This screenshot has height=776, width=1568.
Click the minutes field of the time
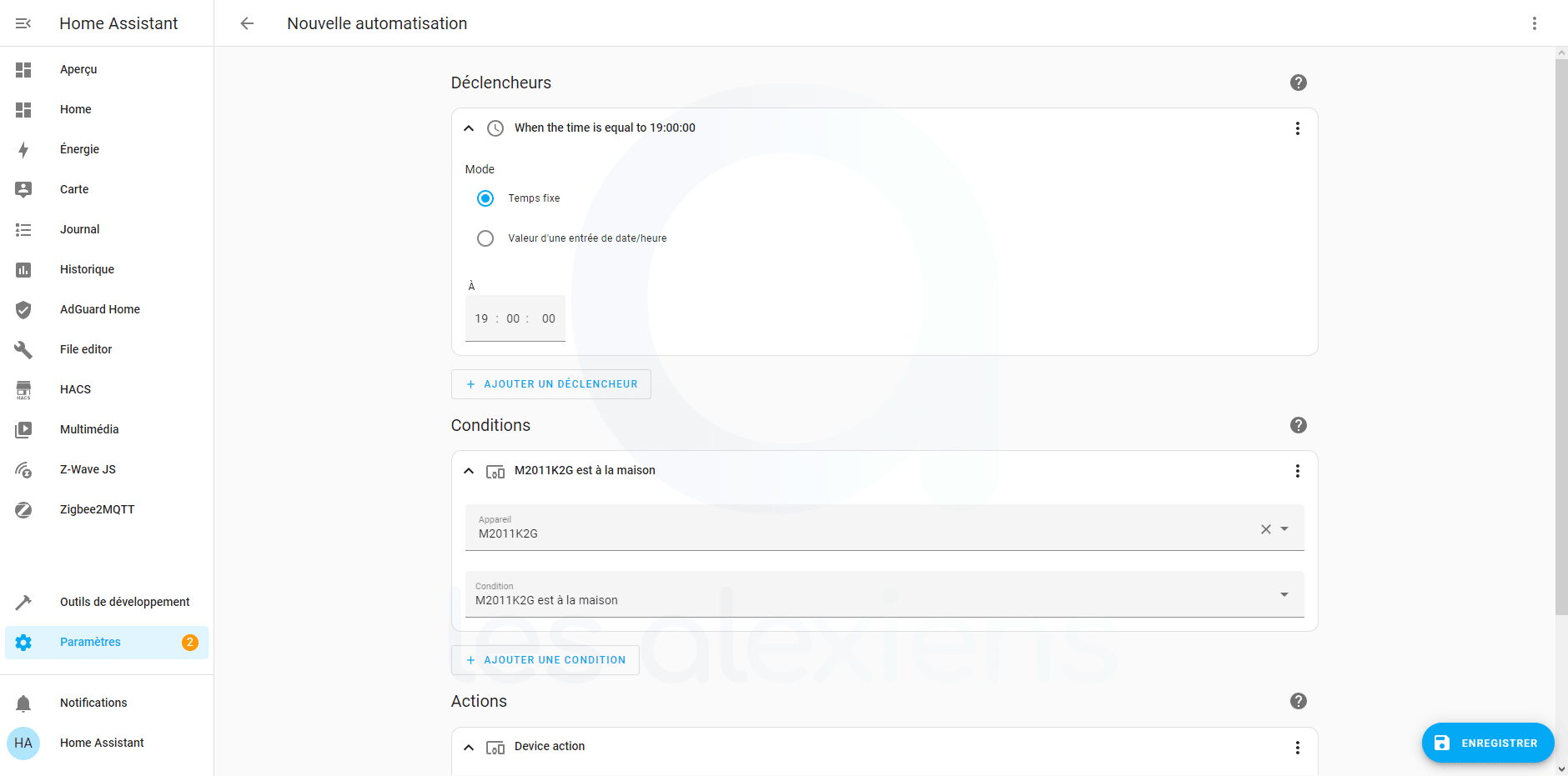point(513,318)
